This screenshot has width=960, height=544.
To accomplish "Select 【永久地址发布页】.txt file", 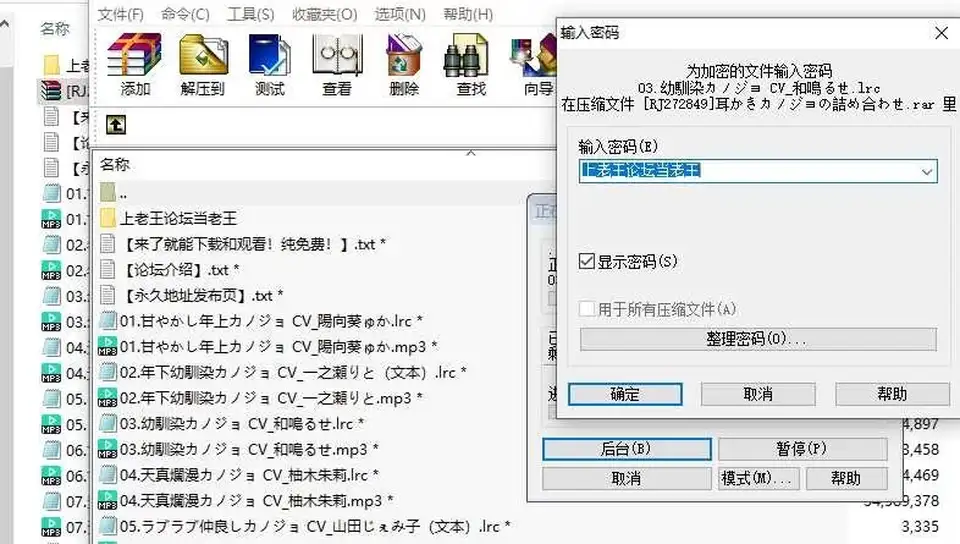I will click(x=191, y=296).
